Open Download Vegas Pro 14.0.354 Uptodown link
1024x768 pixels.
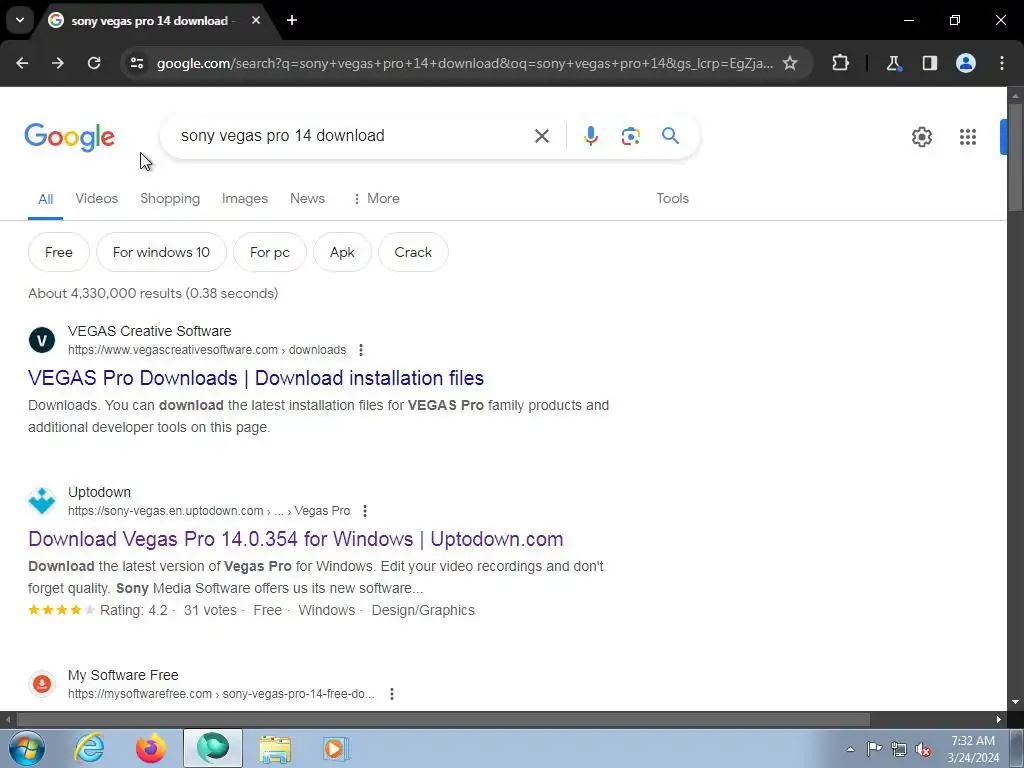point(296,539)
